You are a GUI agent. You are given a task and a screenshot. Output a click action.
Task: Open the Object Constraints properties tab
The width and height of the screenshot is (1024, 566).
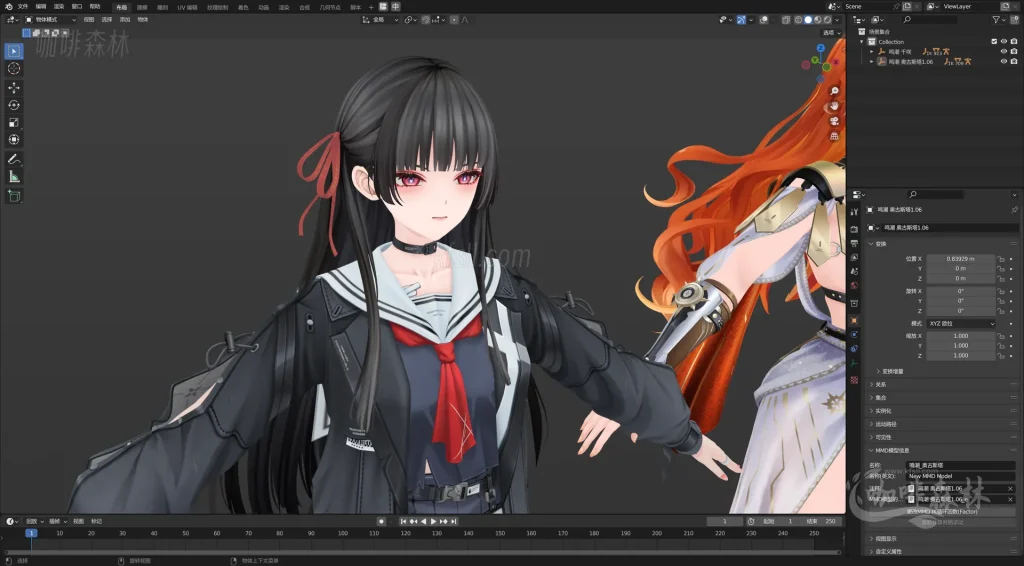tap(854, 349)
